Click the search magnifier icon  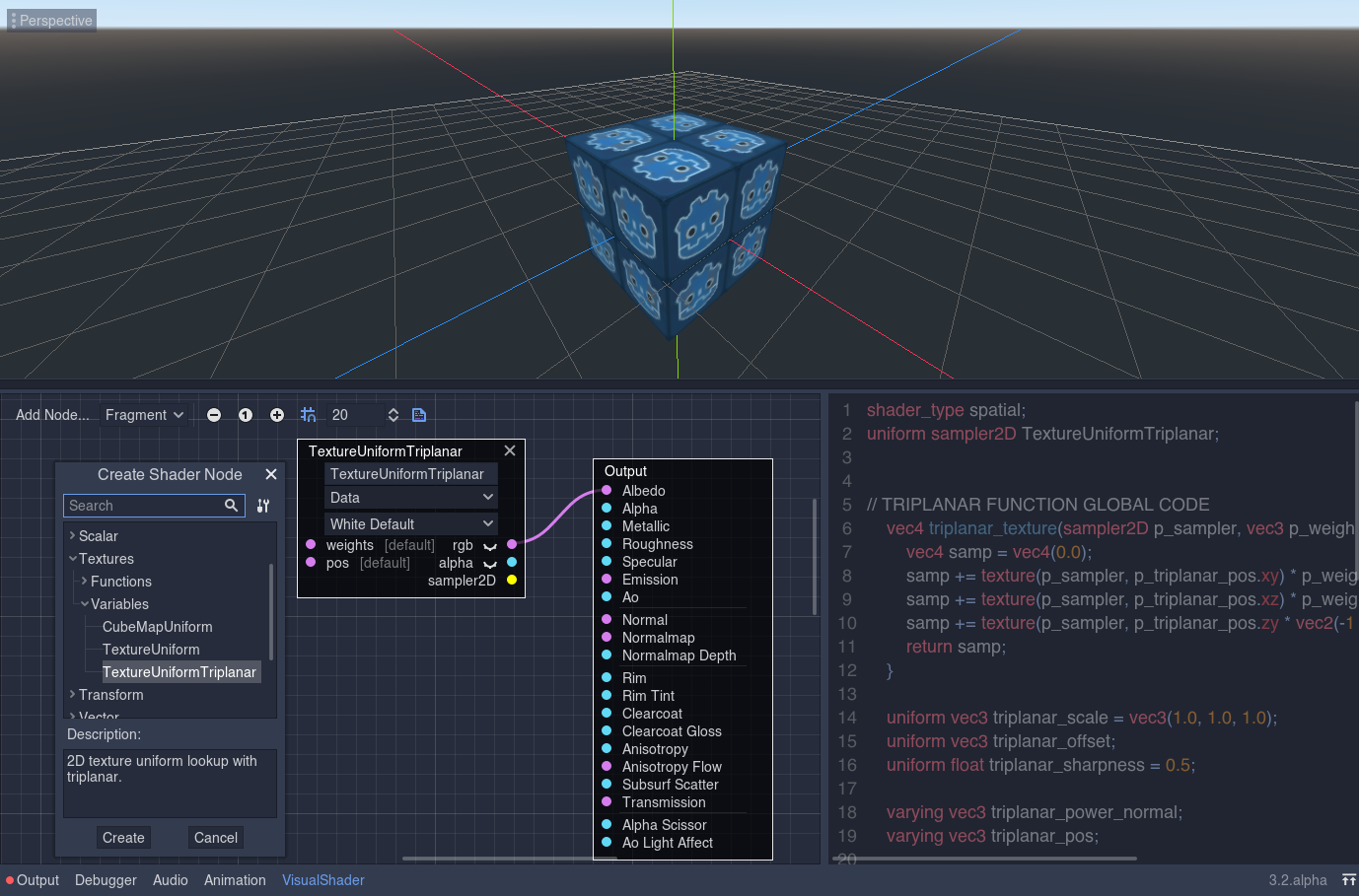[232, 506]
